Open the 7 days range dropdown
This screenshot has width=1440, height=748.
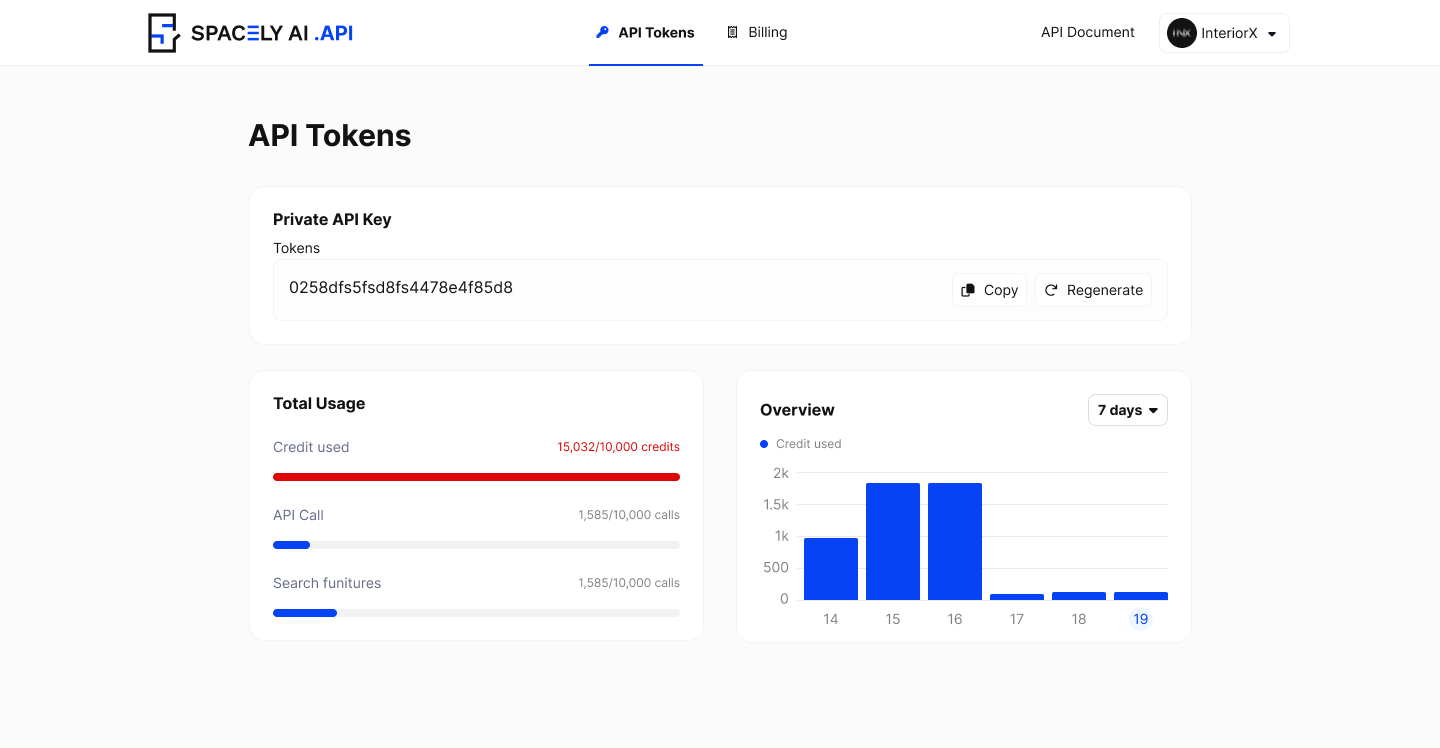[1127, 410]
